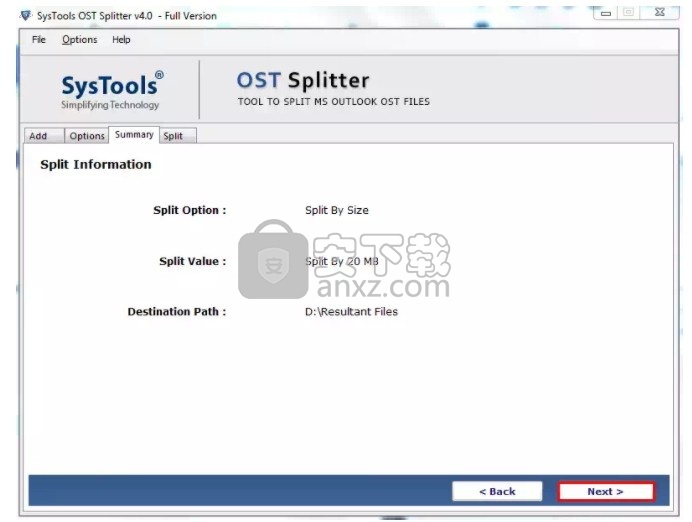
Task: Switch to the Options tab
Action: 86,135
